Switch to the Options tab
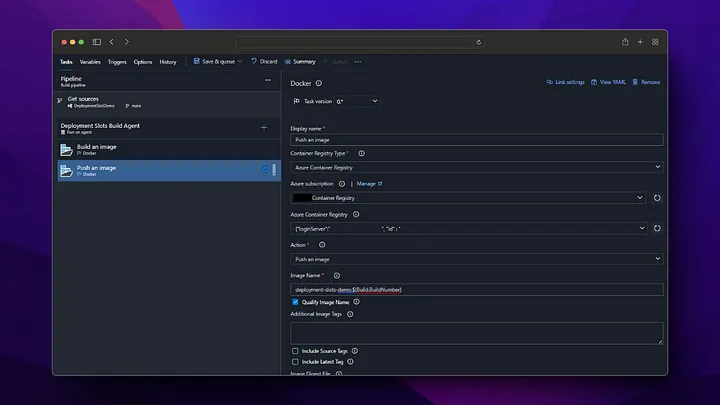This screenshot has width=720, height=405. coord(143,62)
